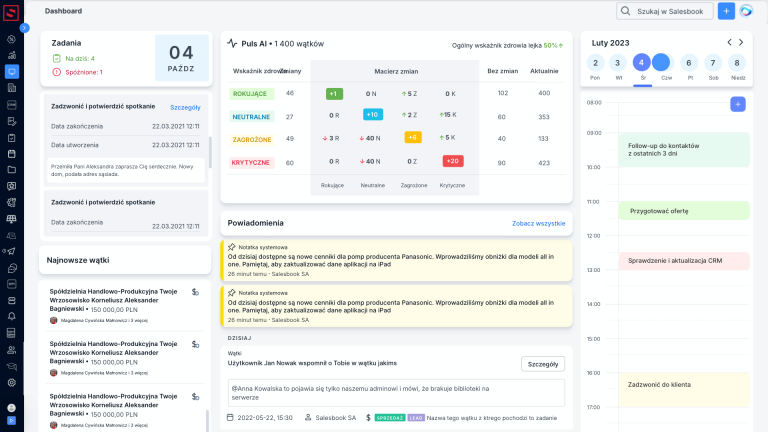This screenshot has height=432, width=768.
Task: Click the Salesbook logo in the sidebar
Action: click(x=11, y=11)
